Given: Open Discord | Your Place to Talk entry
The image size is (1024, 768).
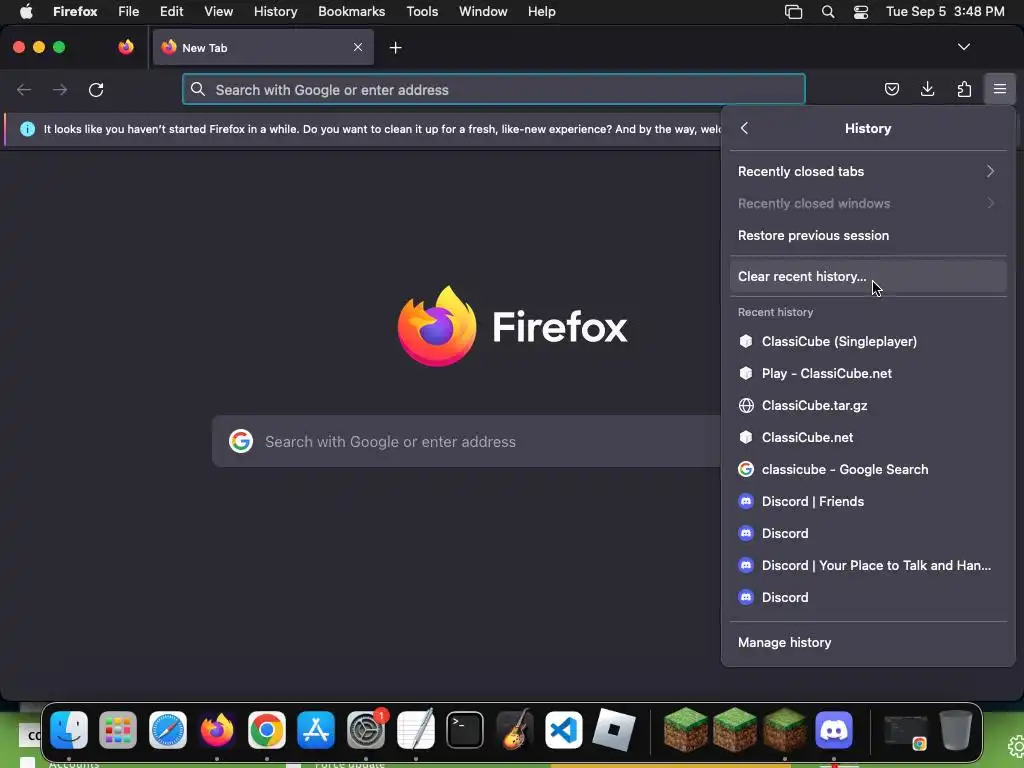Looking at the screenshot, I should pyautogui.click(x=867, y=566).
